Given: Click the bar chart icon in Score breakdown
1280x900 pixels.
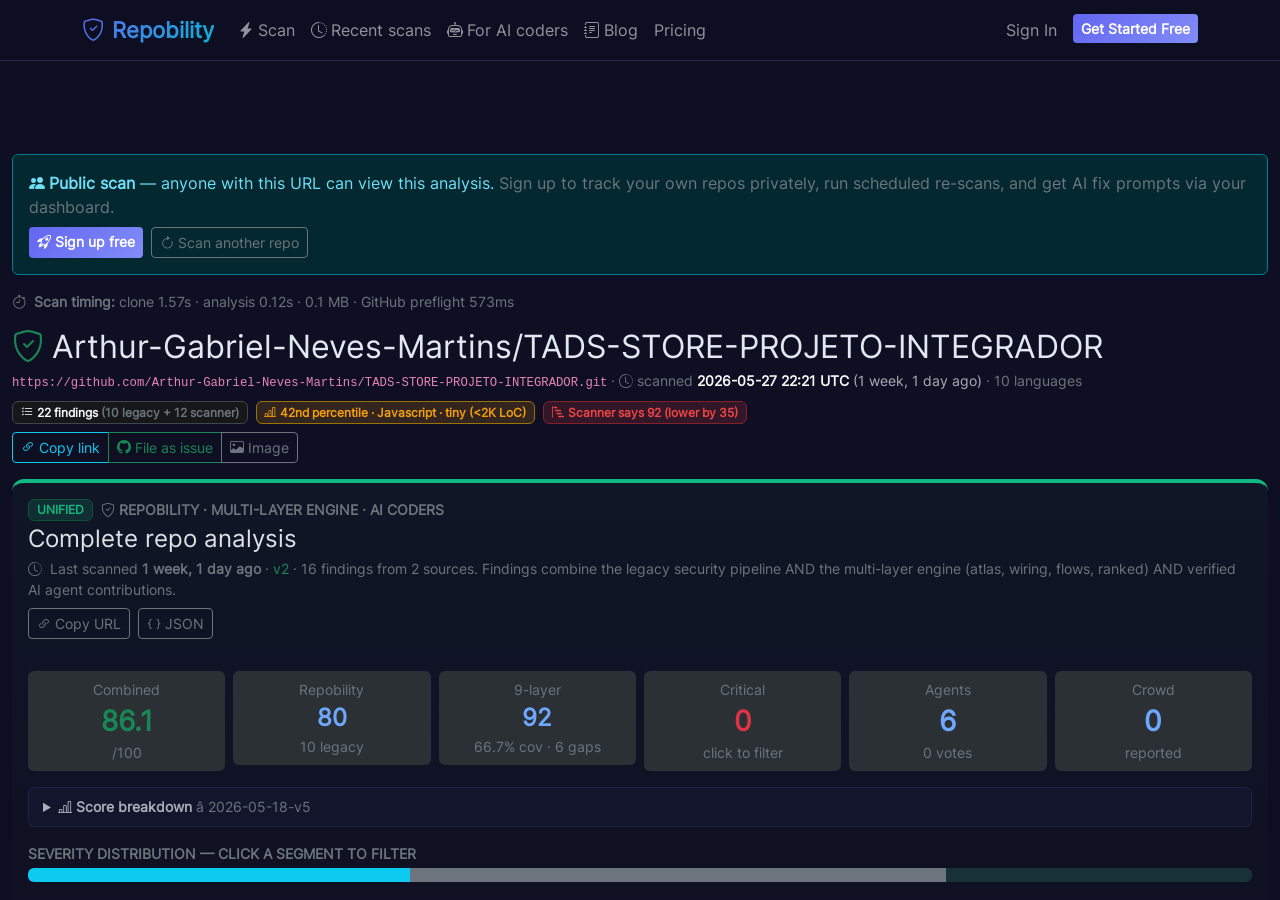Looking at the screenshot, I should [x=65, y=807].
